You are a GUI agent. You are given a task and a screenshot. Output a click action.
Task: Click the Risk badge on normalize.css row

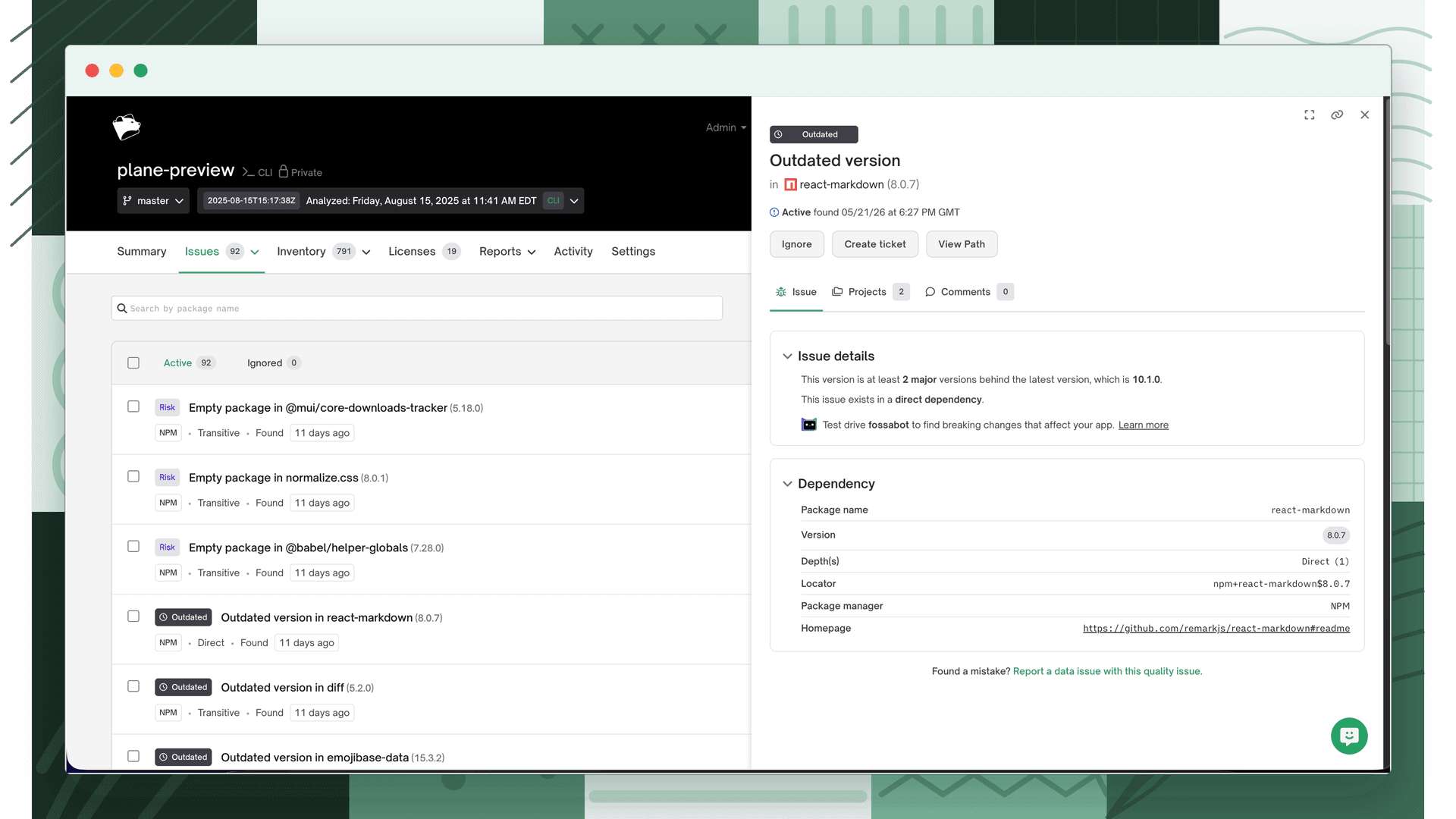tap(167, 477)
